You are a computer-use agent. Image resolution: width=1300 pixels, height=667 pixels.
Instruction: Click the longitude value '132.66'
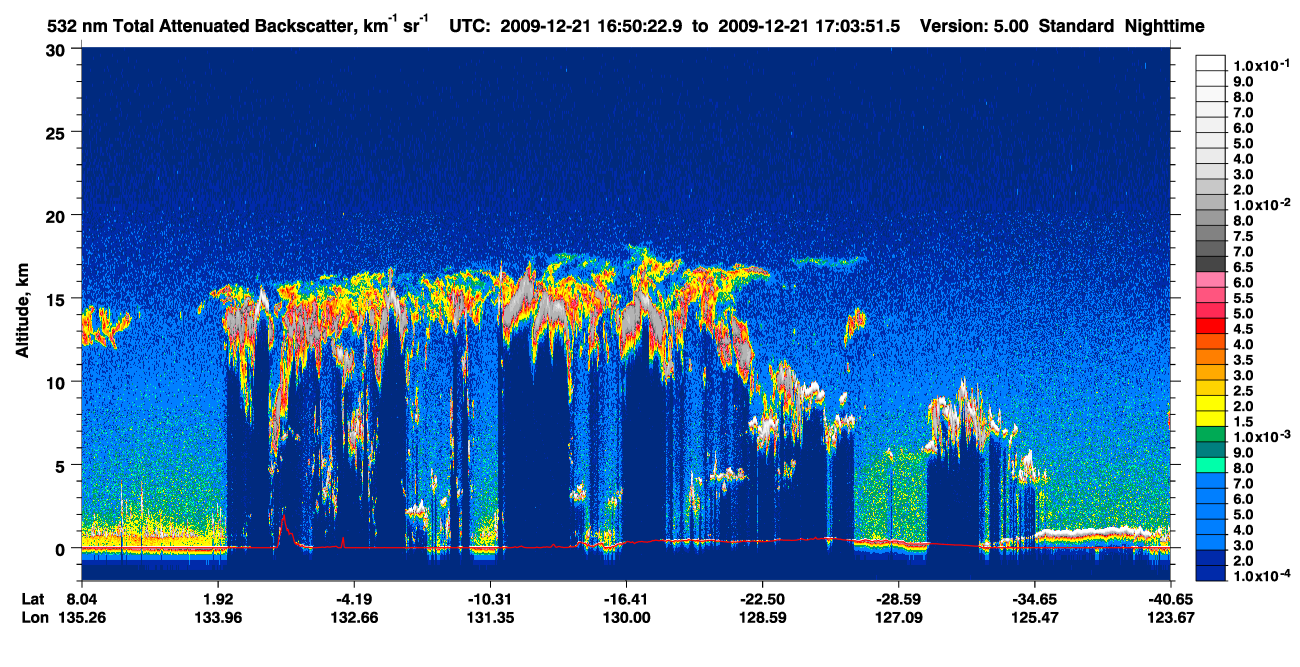(x=352, y=617)
